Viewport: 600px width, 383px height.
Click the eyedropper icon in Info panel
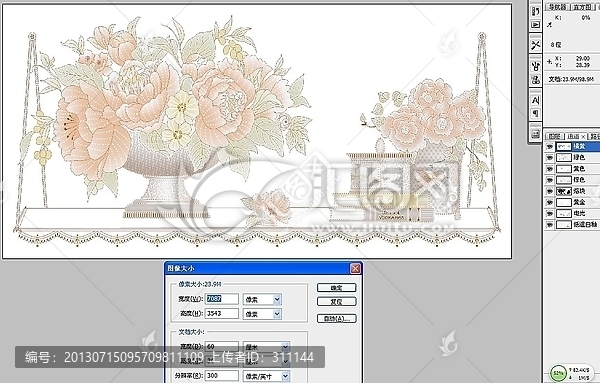pos(549,25)
